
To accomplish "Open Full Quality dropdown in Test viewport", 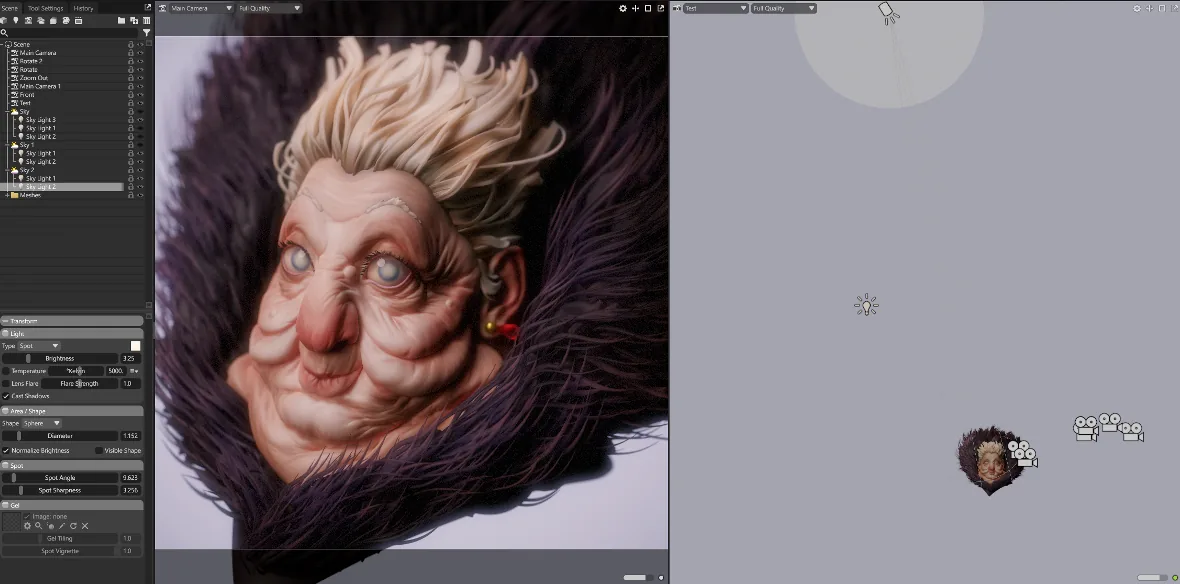I will [x=783, y=8].
